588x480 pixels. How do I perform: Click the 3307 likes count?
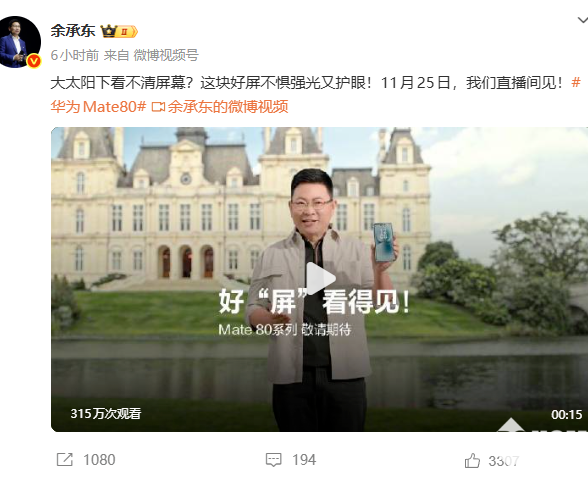point(504,461)
